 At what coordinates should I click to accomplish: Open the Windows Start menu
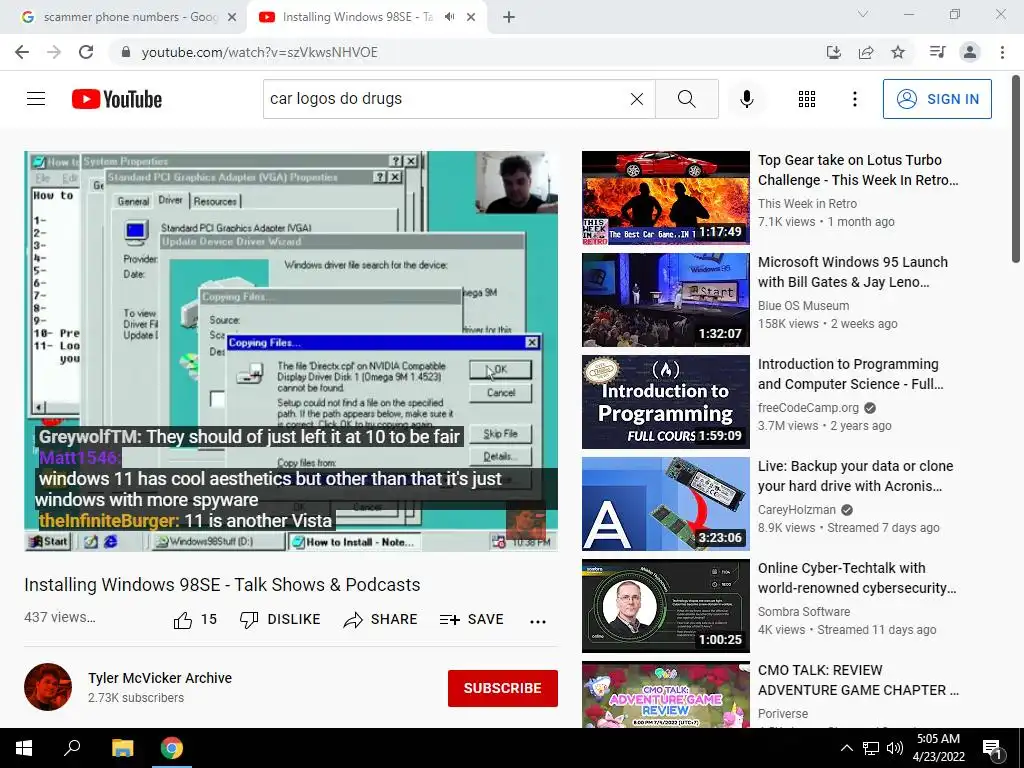(x=24, y=748)
